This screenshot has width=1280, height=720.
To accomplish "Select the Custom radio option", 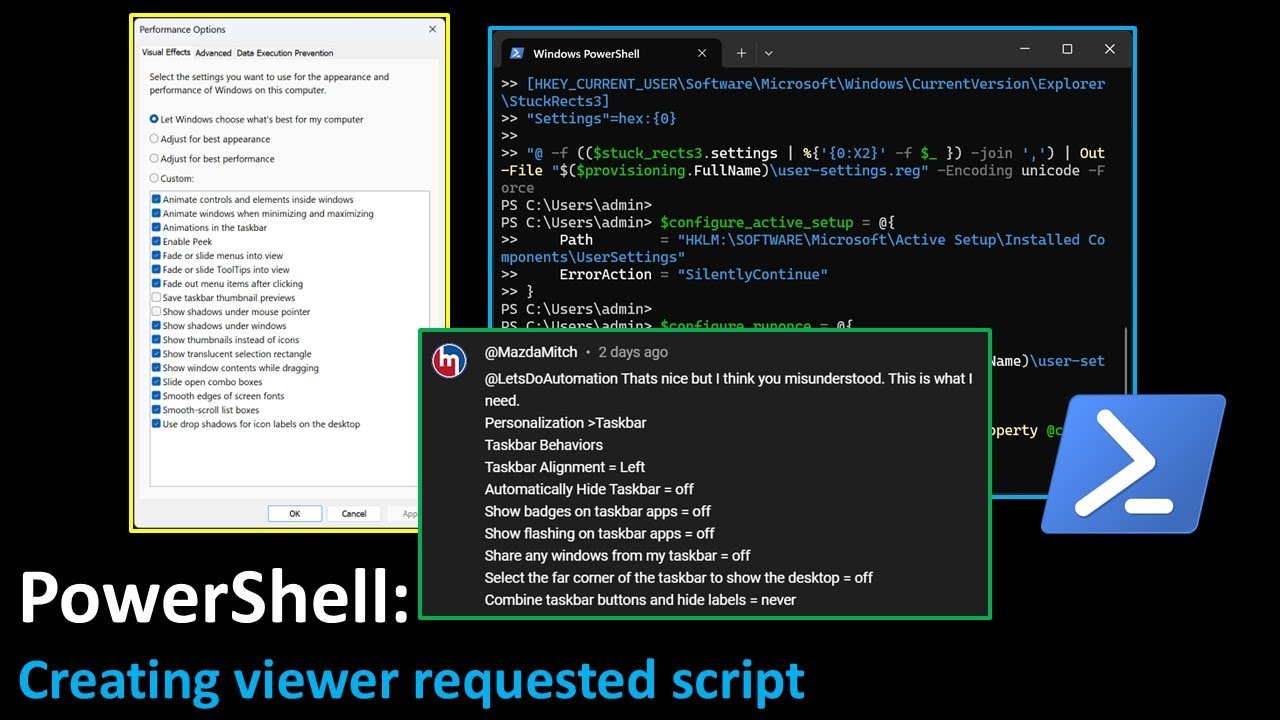I will coord(171,178).
